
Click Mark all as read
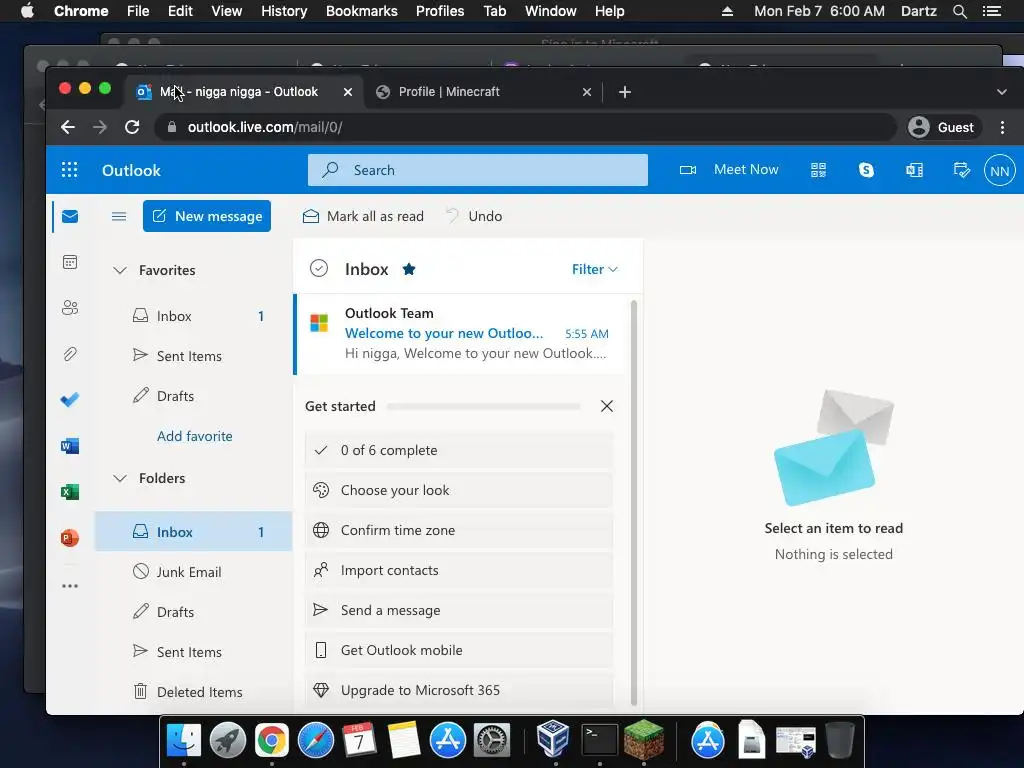pyautogui.click(x=363, y=216)
